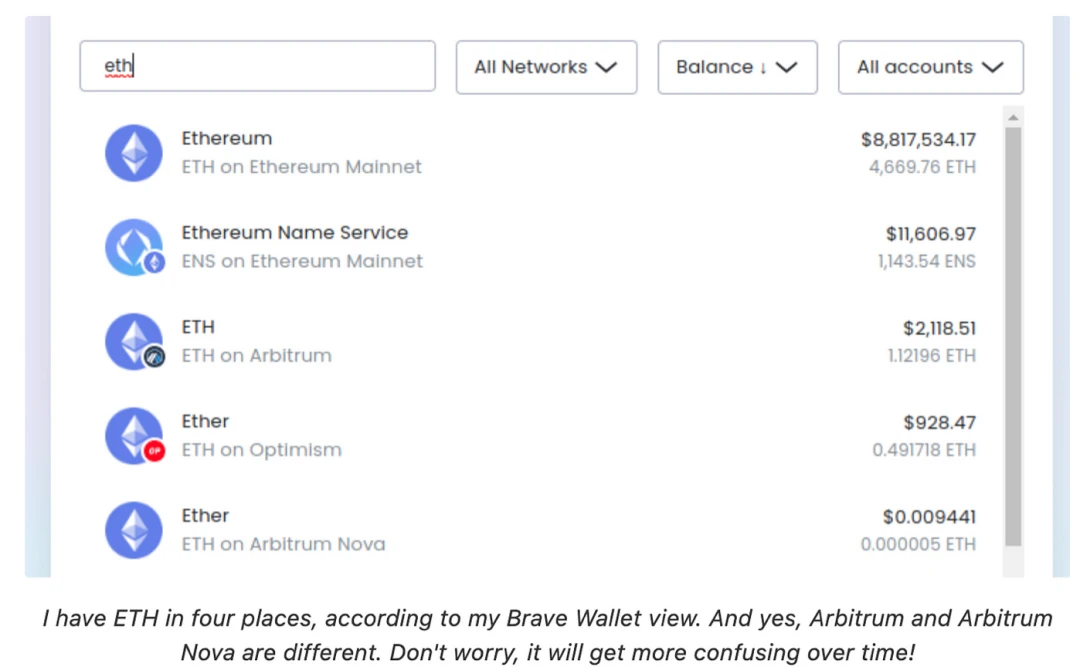Expand the All accounts dropdown
Screen dimensions: 1080x667
[930, 67]
